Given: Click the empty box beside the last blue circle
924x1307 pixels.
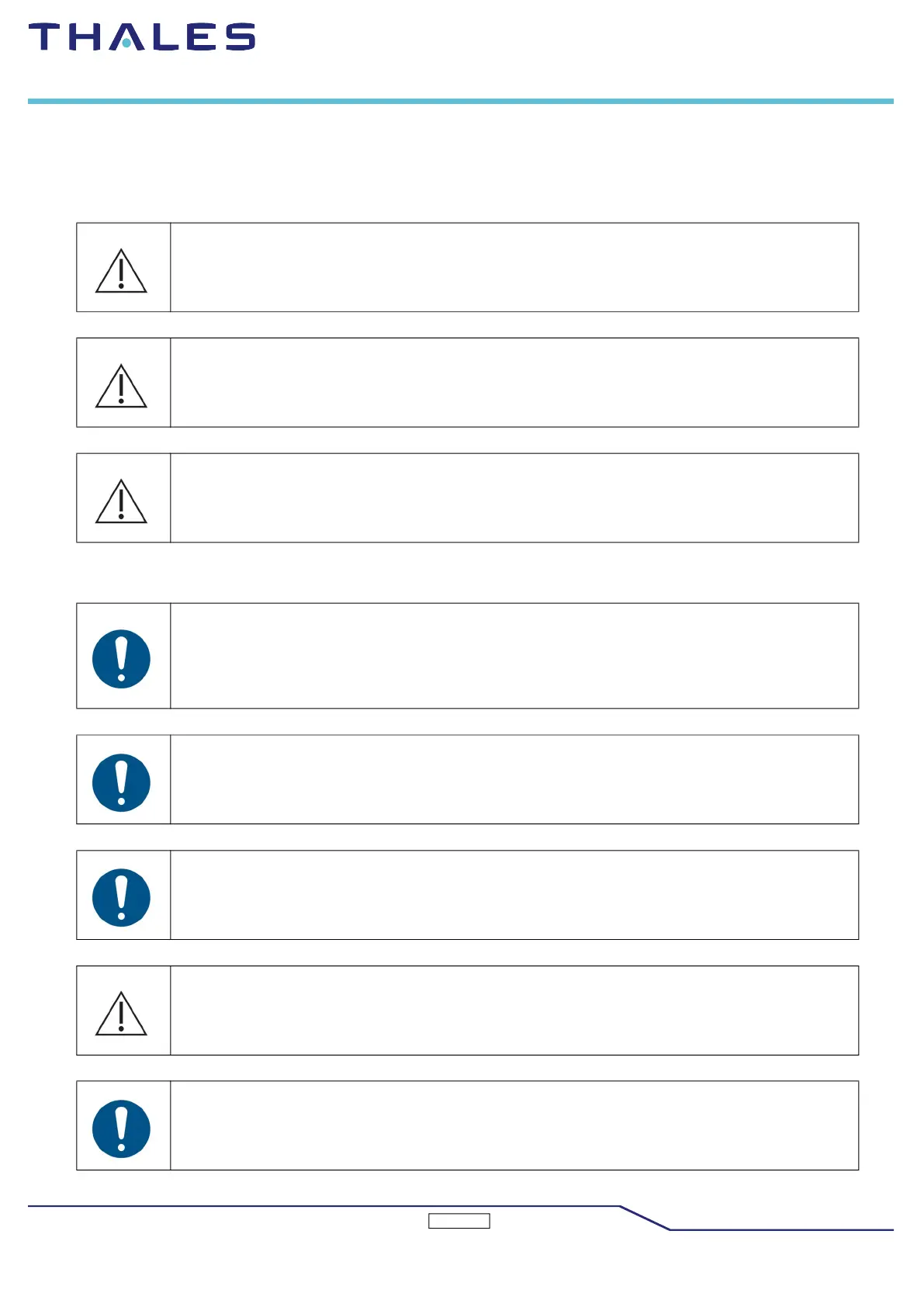Looking at the screenshot, I should tap(514, 1125).
